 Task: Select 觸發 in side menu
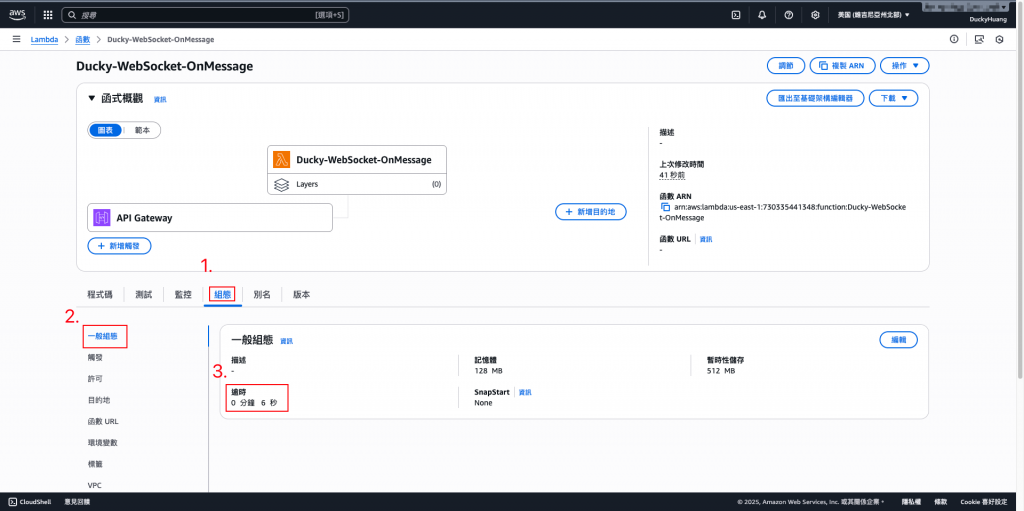(95, 357)
